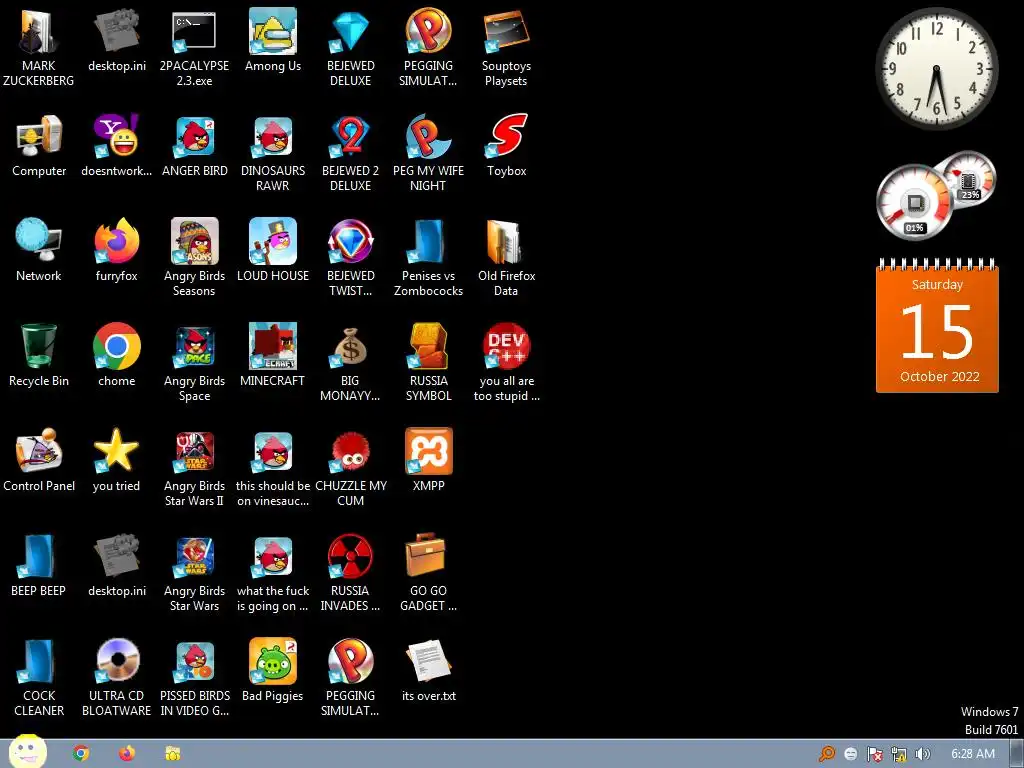
Task: Open network status tray icon
Action: pos(899,754)
